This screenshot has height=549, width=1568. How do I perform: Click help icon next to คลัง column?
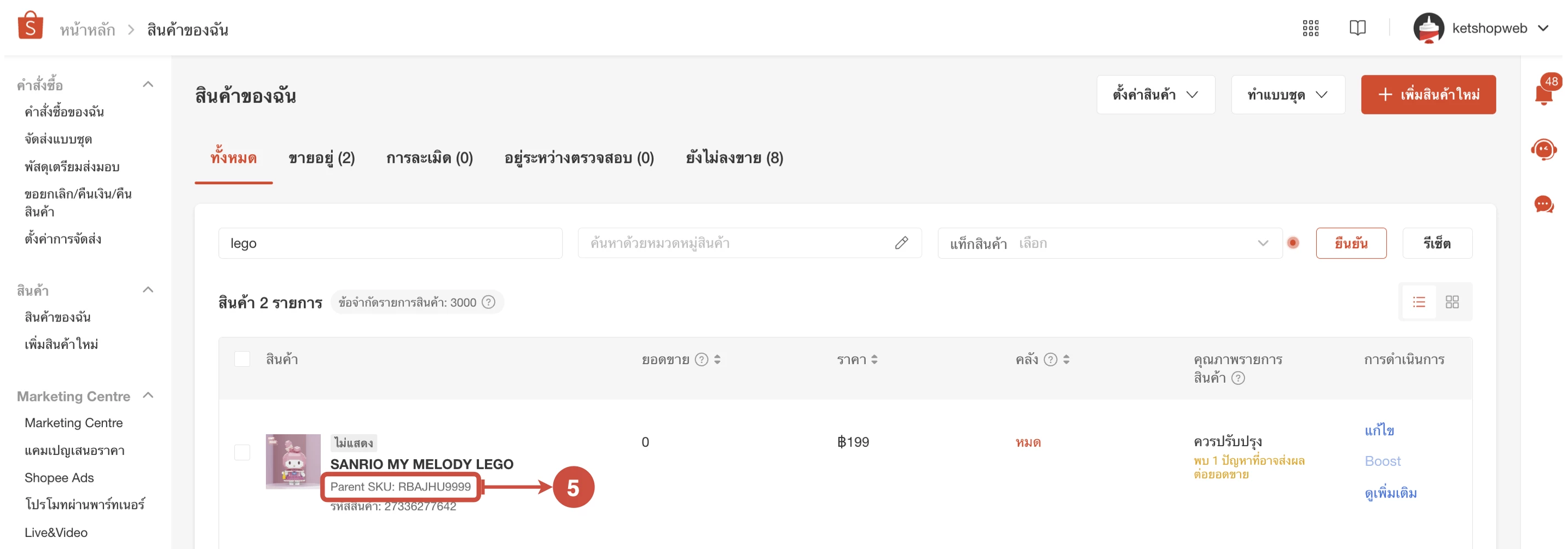tap(1050, 359)
